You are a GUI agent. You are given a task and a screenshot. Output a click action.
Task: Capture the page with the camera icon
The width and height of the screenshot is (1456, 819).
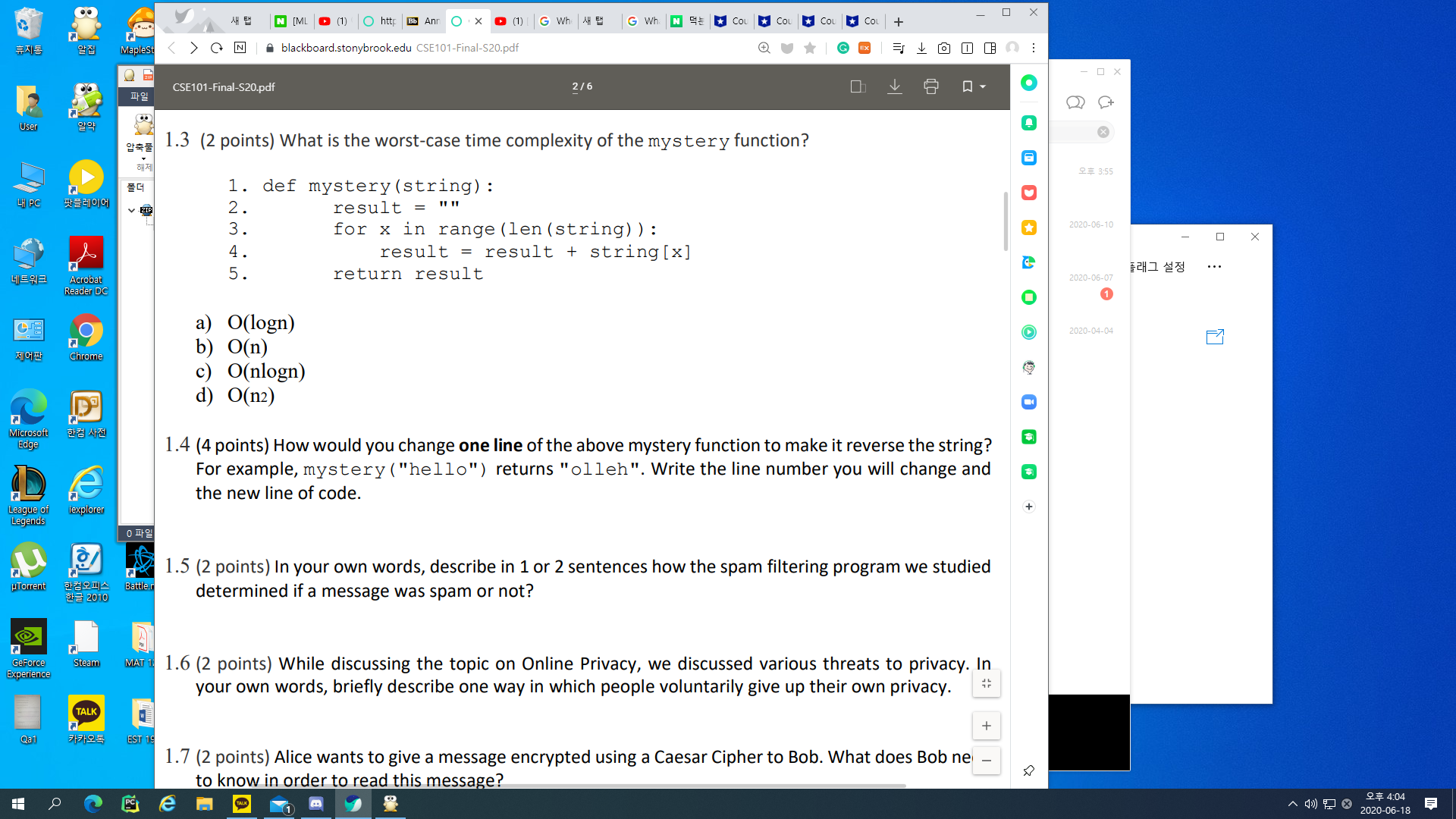pos(944,48)
